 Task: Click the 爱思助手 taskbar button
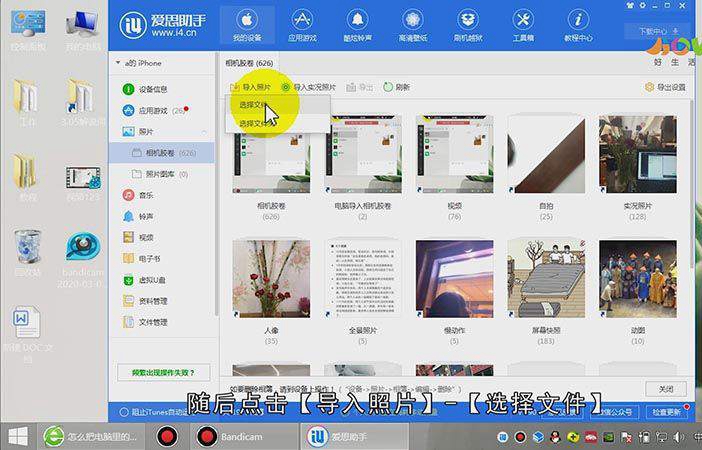[354, 437]
